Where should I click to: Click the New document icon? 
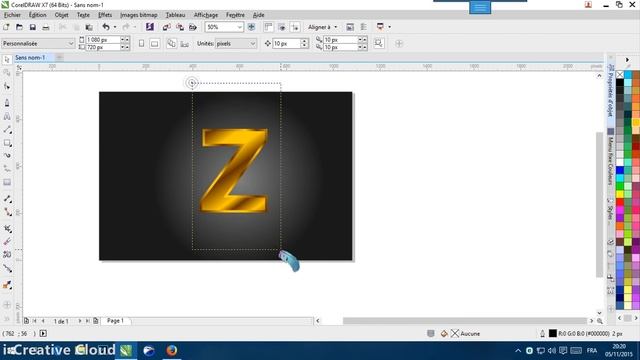pyautogui.click(x=6, y=27)
